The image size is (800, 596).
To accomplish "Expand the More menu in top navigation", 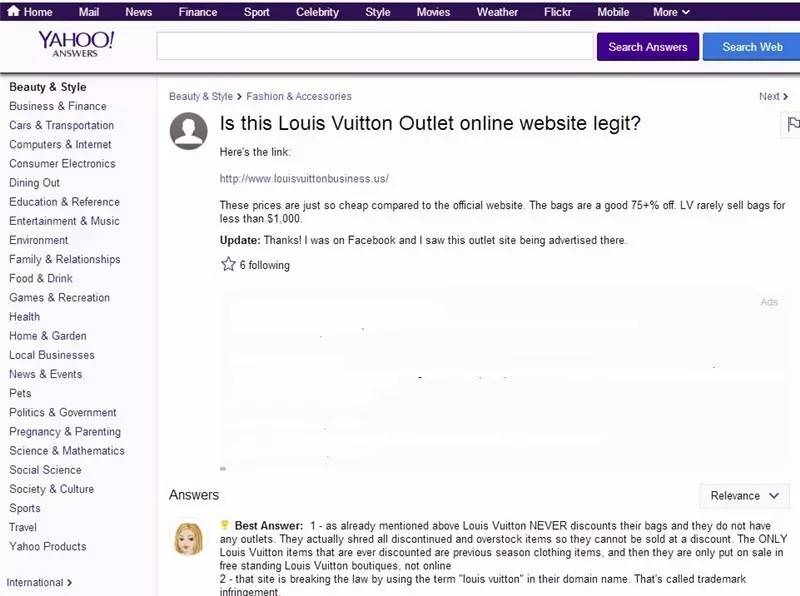I will pyautogui.click(x=671, y=12).
